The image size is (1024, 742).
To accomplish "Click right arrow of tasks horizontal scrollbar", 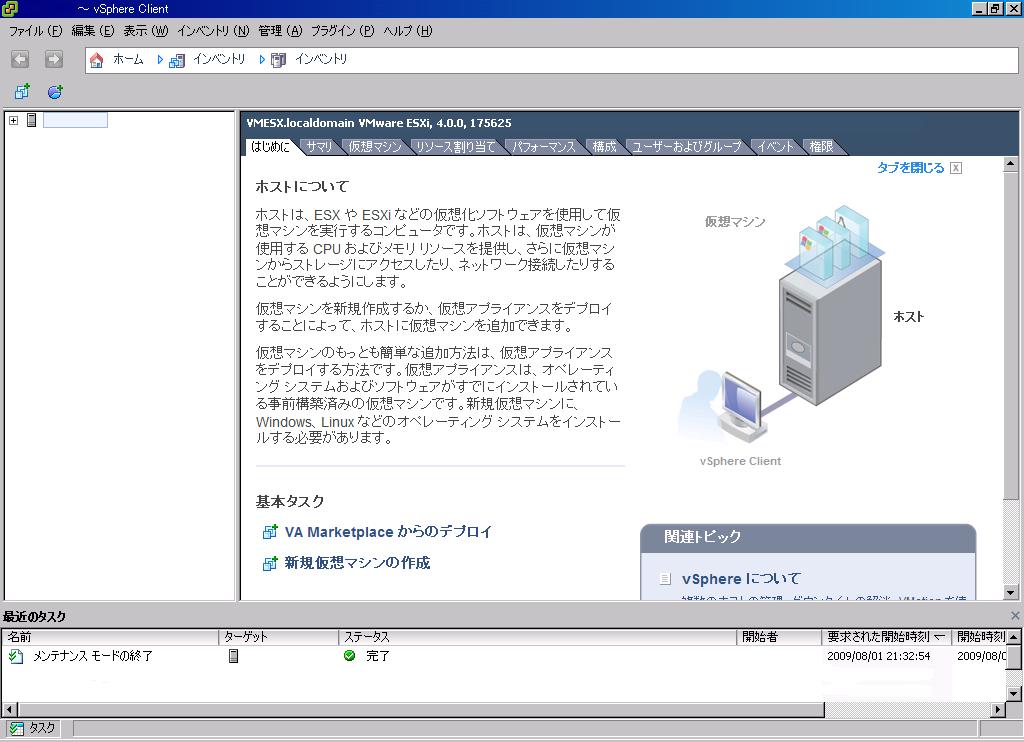I will [997, 709].
